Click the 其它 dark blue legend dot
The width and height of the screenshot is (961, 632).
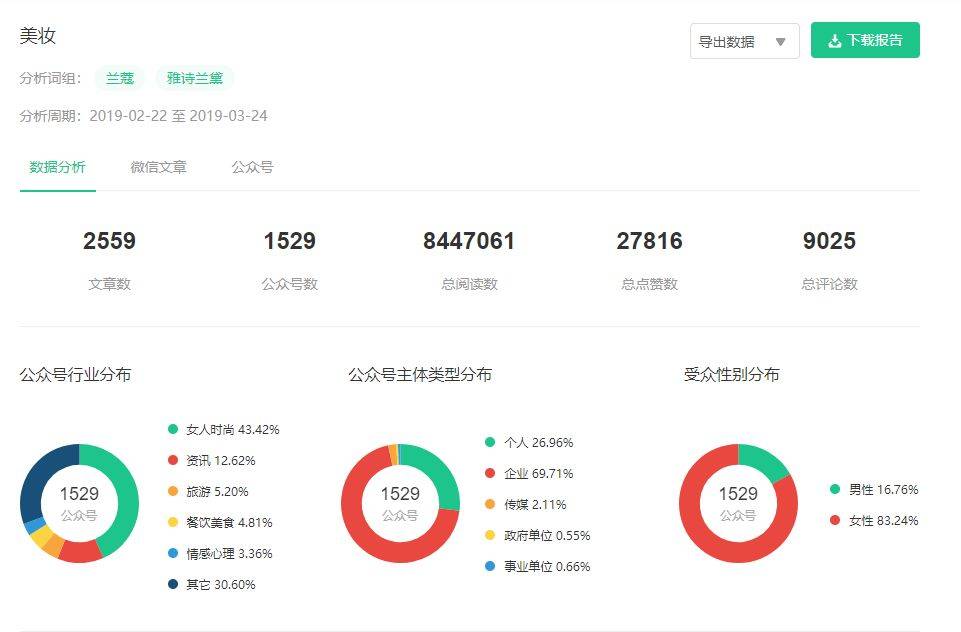(173, 584)
